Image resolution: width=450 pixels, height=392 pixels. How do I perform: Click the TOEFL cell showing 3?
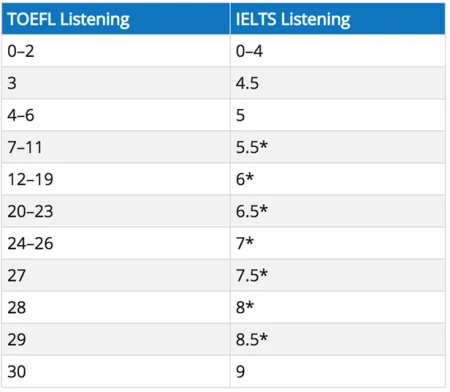[x=116, y=83]
